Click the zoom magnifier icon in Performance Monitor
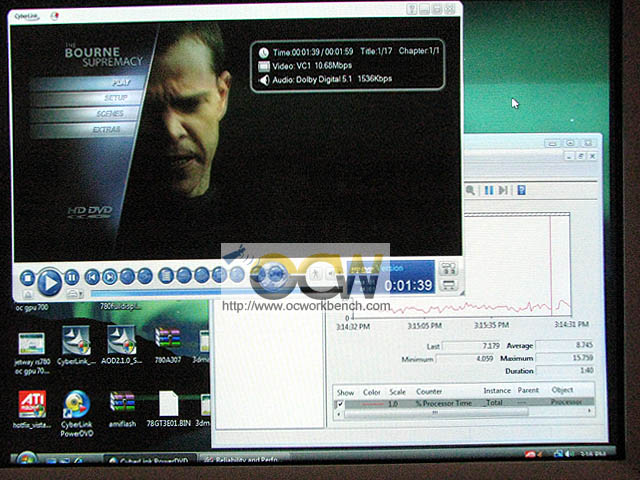The image size is (640, 480). coord(470,190)
